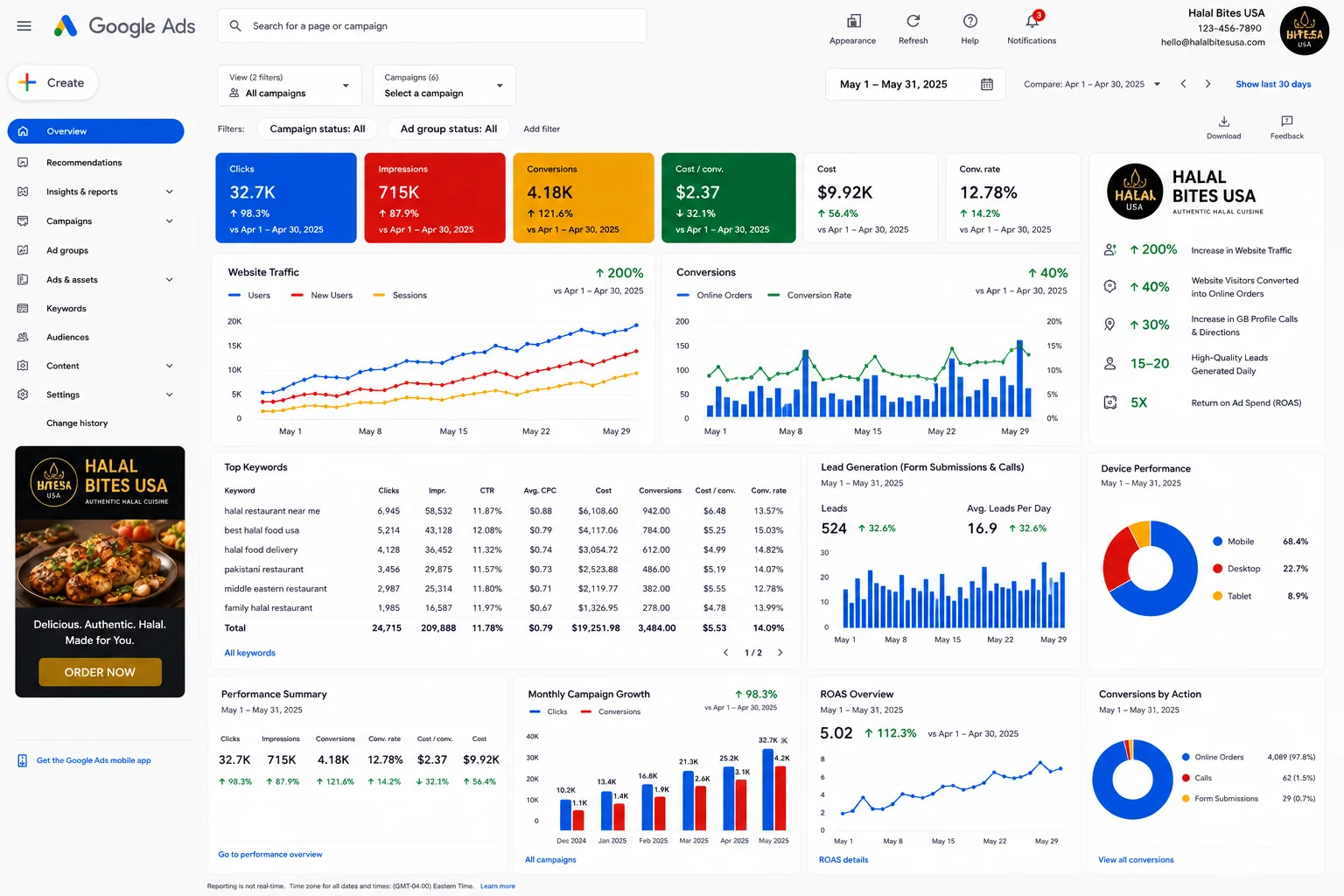This screenshot has width=1344, height=896.
Task: Click the Refresh icon
Action: 913,21
